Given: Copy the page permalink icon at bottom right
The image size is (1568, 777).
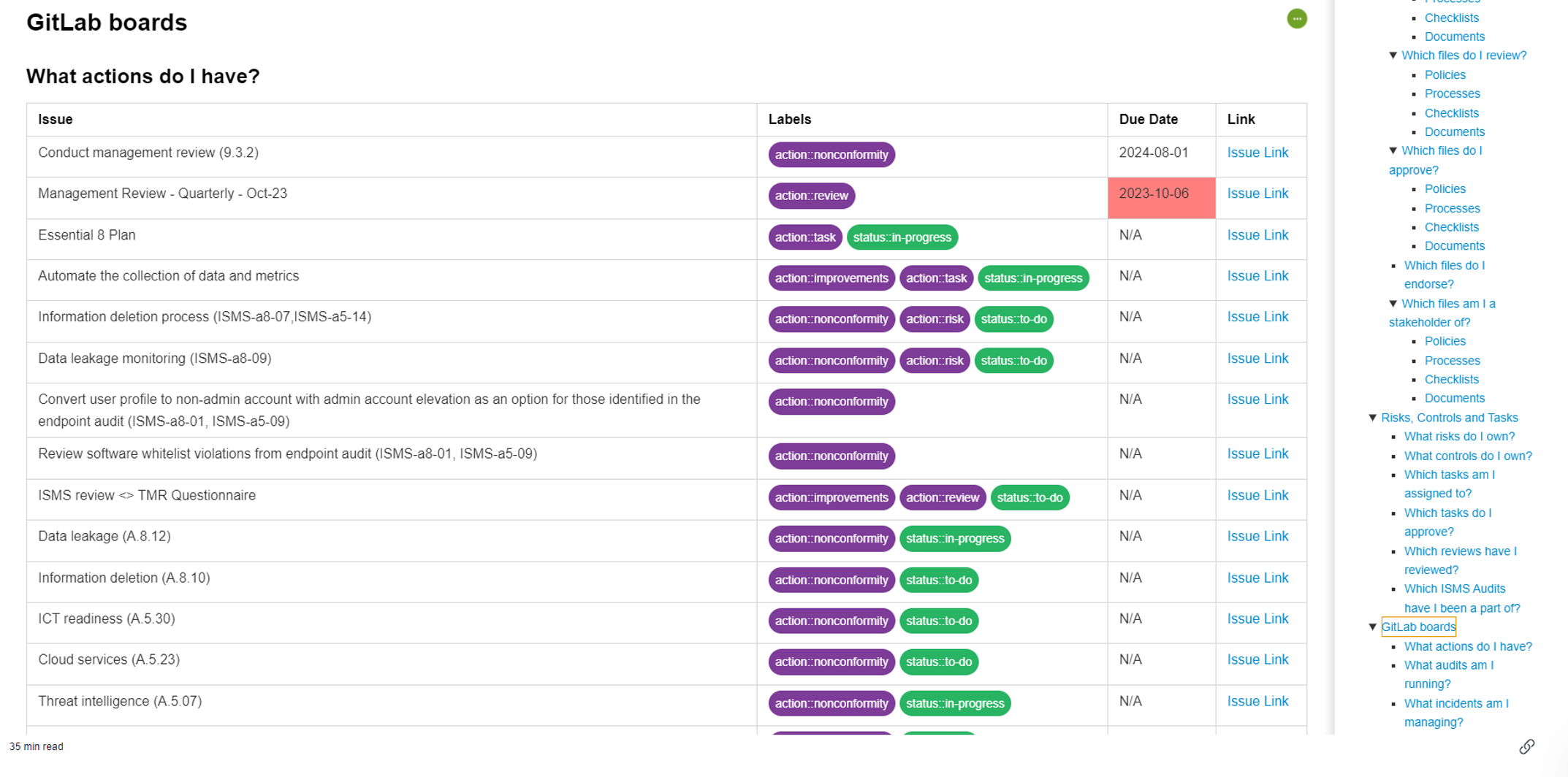Looking at the screenshot, I should tap(1527, 746).
